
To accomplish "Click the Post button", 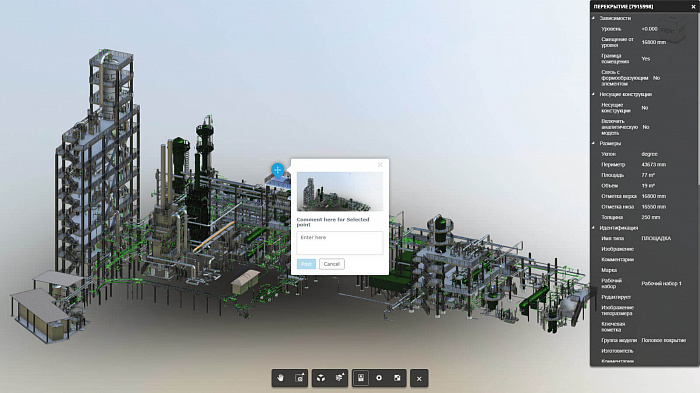I will [x=306, y=264].
